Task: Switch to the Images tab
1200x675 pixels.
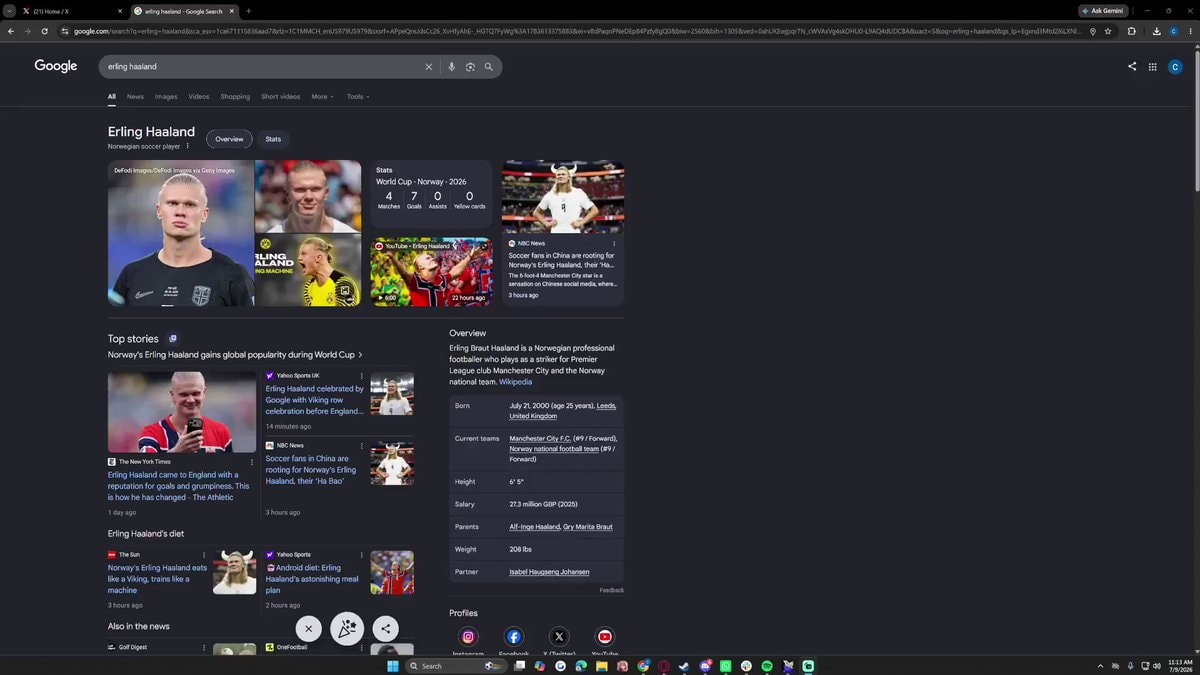Action: coord(166,97)
